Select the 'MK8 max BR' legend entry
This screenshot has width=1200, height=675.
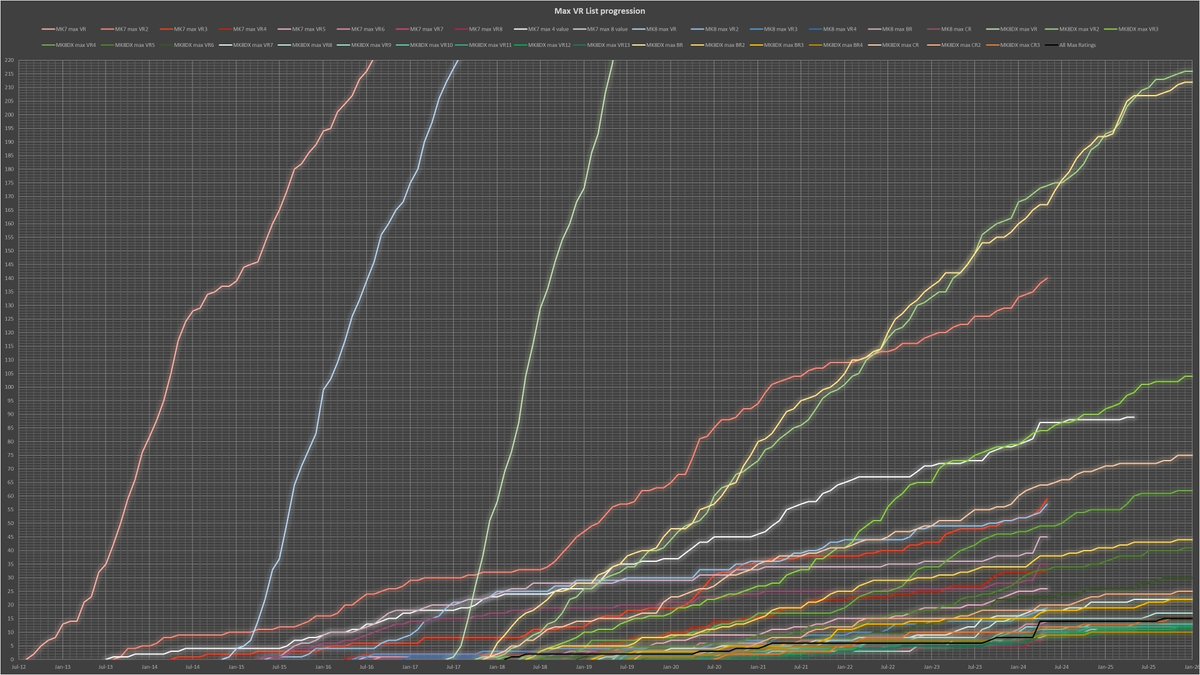point(891,29)
